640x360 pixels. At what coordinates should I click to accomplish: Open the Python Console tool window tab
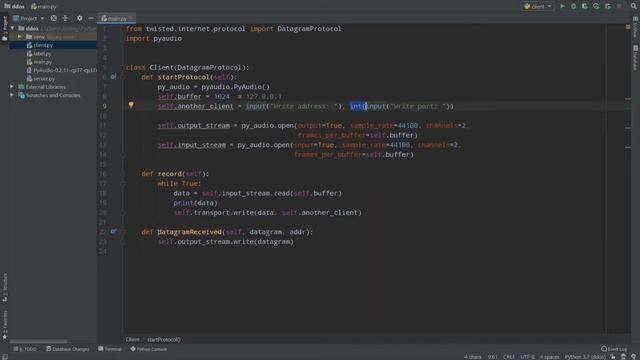pyautogui.click(x=149, y=349)
